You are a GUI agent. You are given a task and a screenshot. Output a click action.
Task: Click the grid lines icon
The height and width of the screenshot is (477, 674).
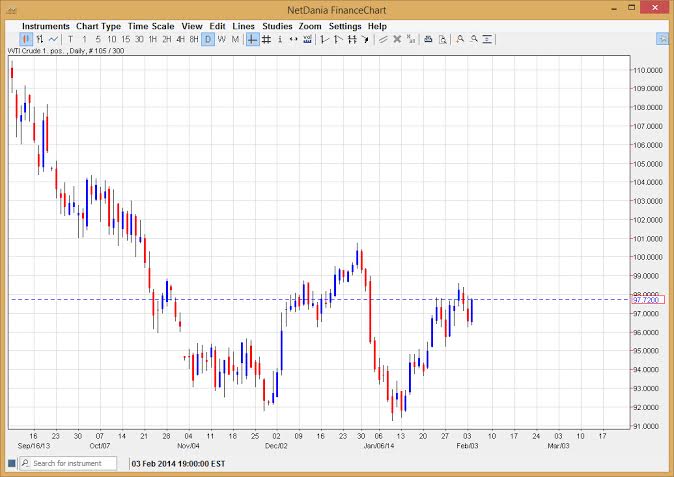[x=266, y=40]
